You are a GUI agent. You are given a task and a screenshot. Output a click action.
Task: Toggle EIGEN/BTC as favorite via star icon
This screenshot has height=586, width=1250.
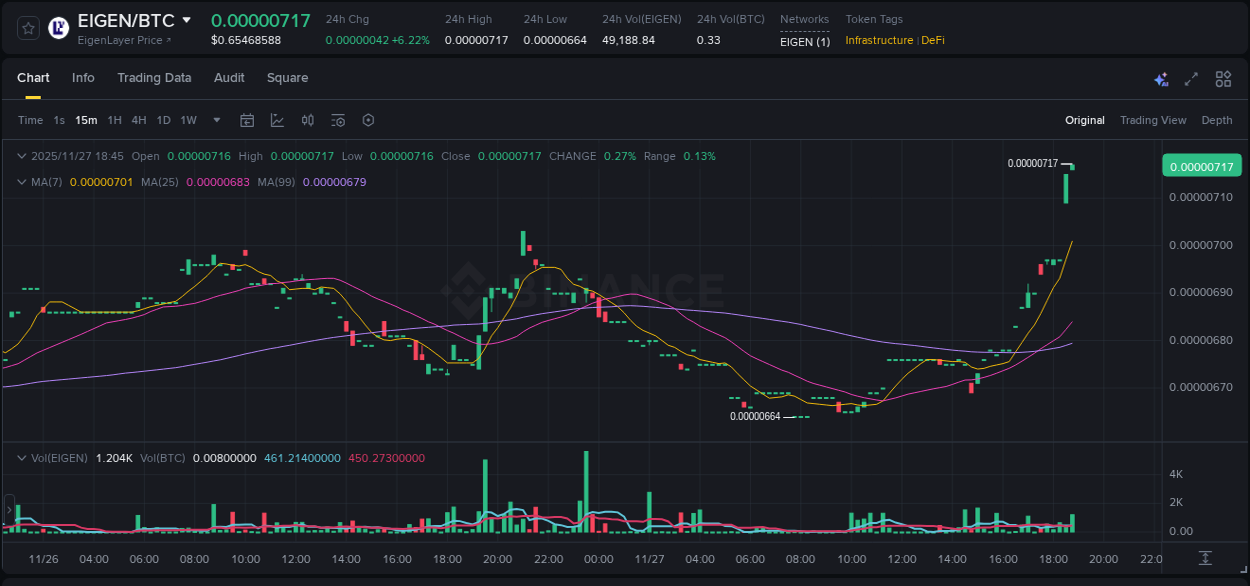pos(27,27)
